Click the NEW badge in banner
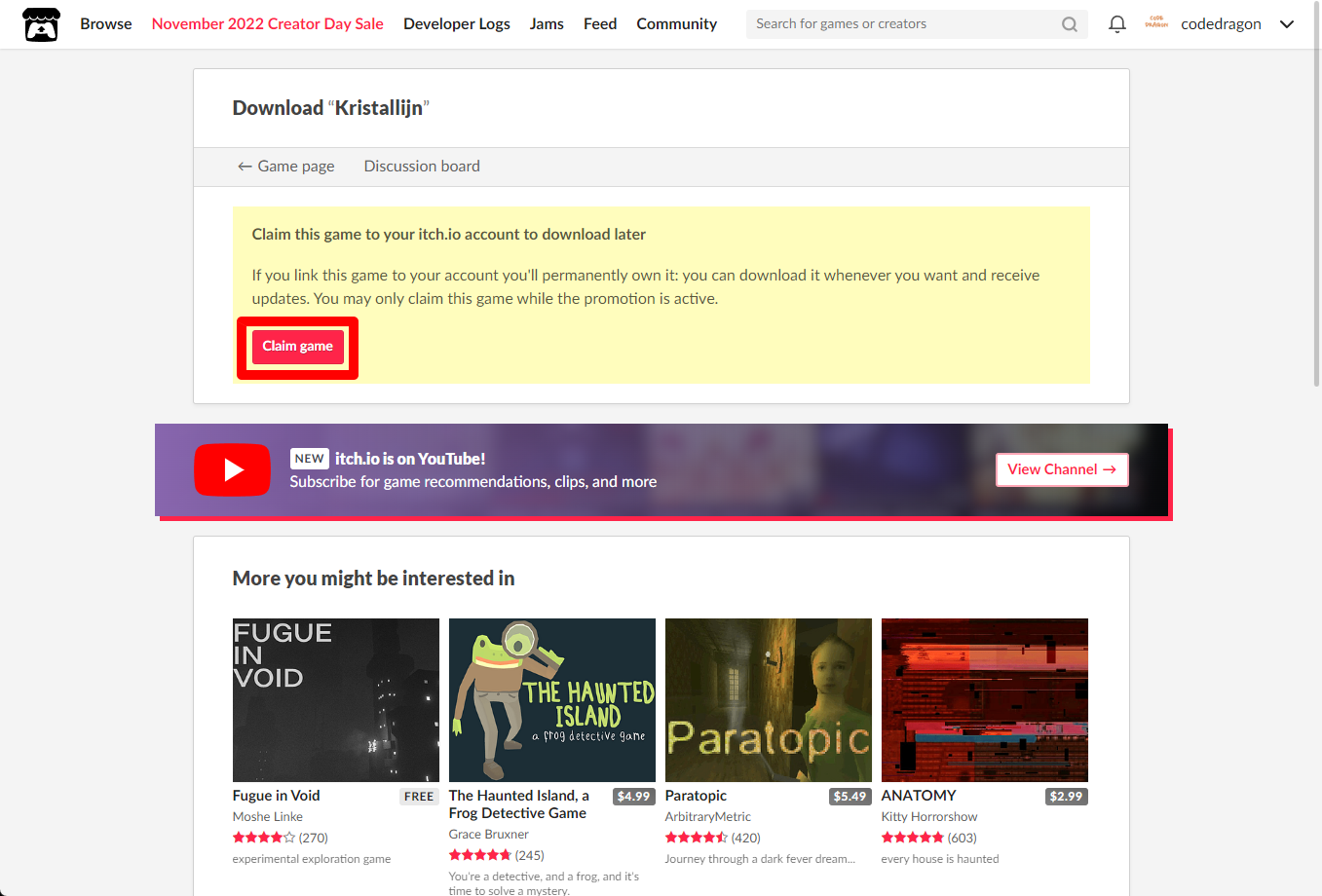1322x896 pixels. pyautogui.click(x=309, y=459)
